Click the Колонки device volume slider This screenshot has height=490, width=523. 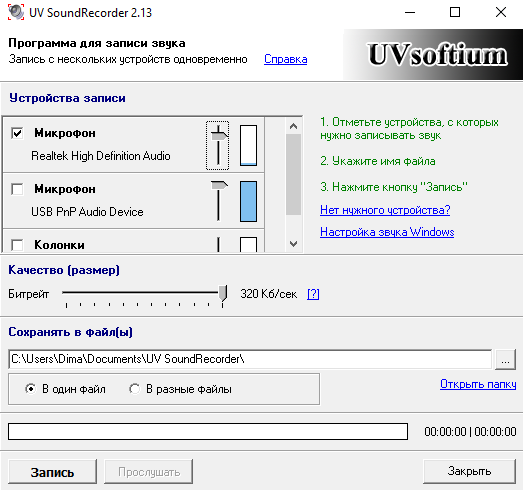(x=218, y=244)
